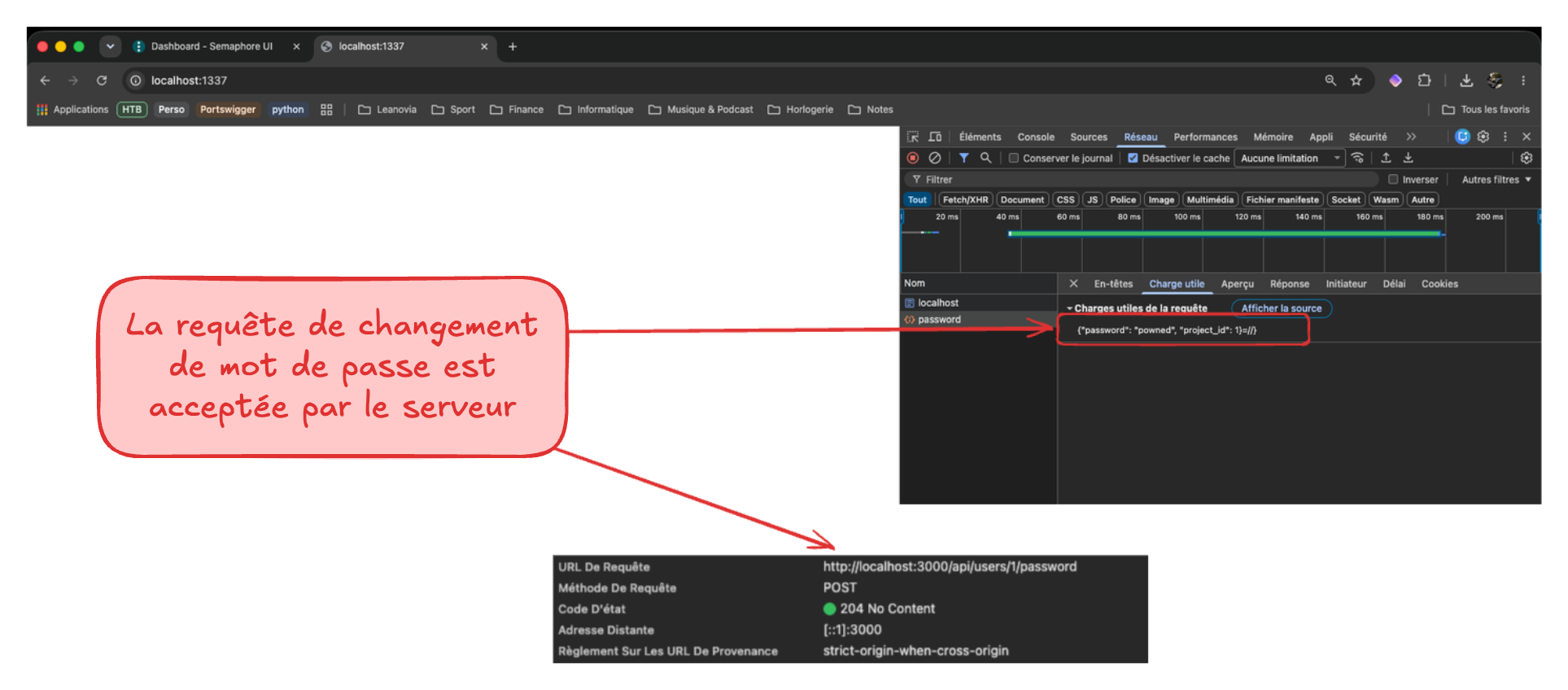Import a HAR file with the upload arrow
1568x690 pixels.
(x=1386, y=158)
